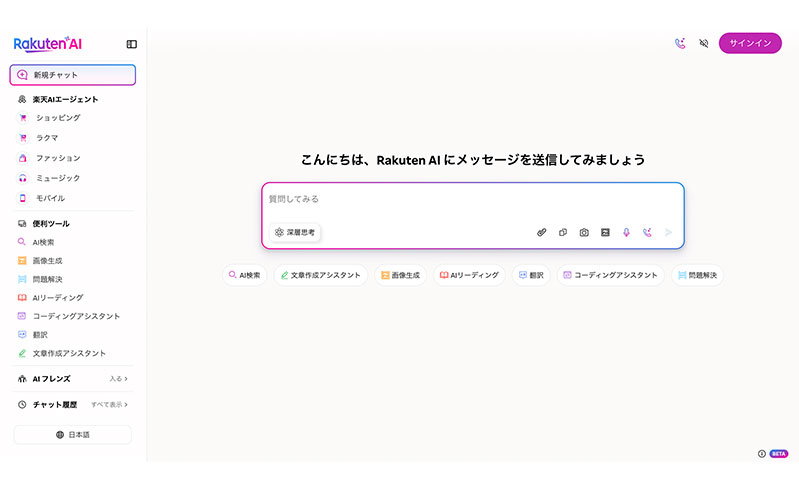Show all chat history with すべて表示
Screen dimensions: 799x489
110,404
